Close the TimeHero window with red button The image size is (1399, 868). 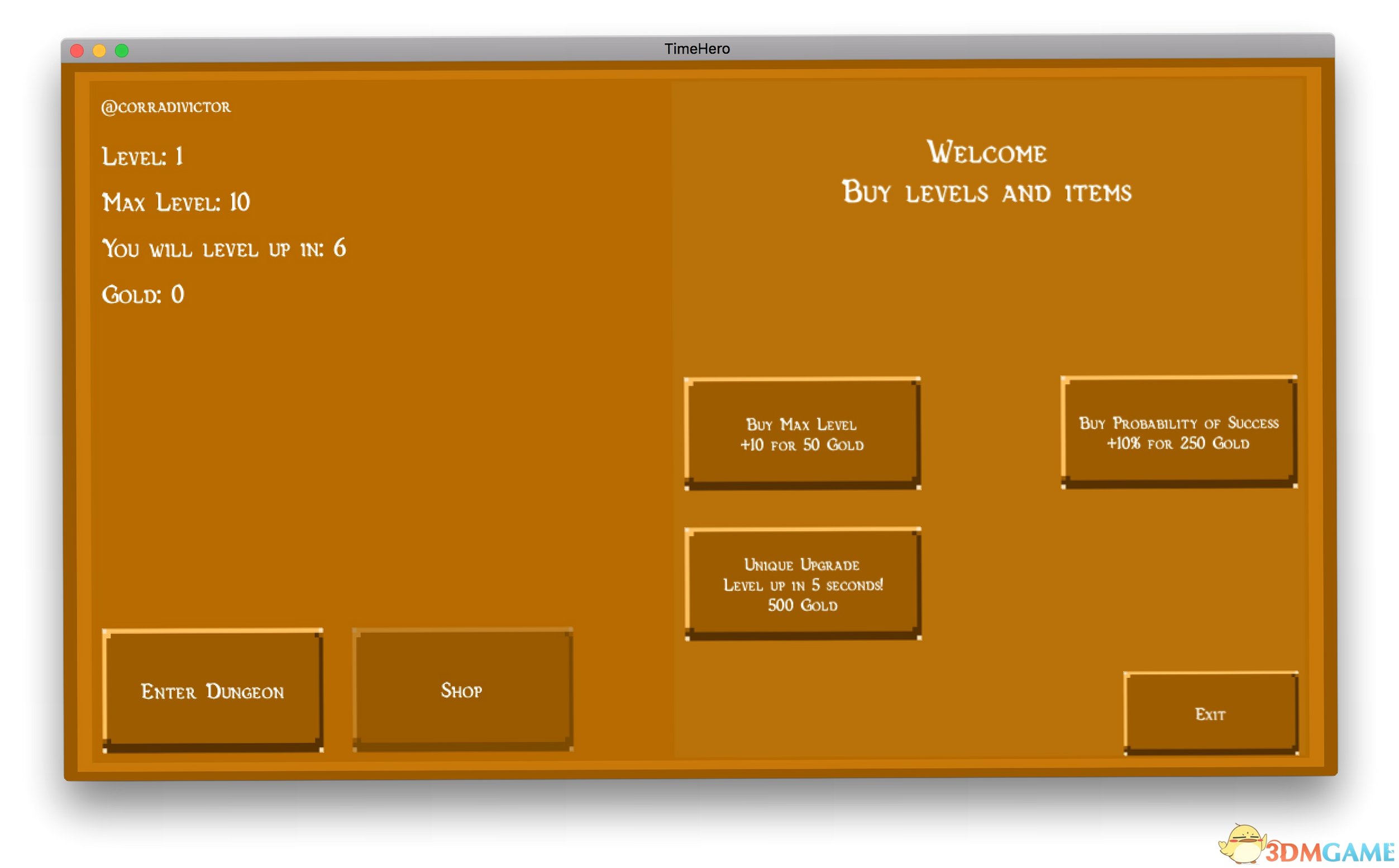[x=77, y=51]
